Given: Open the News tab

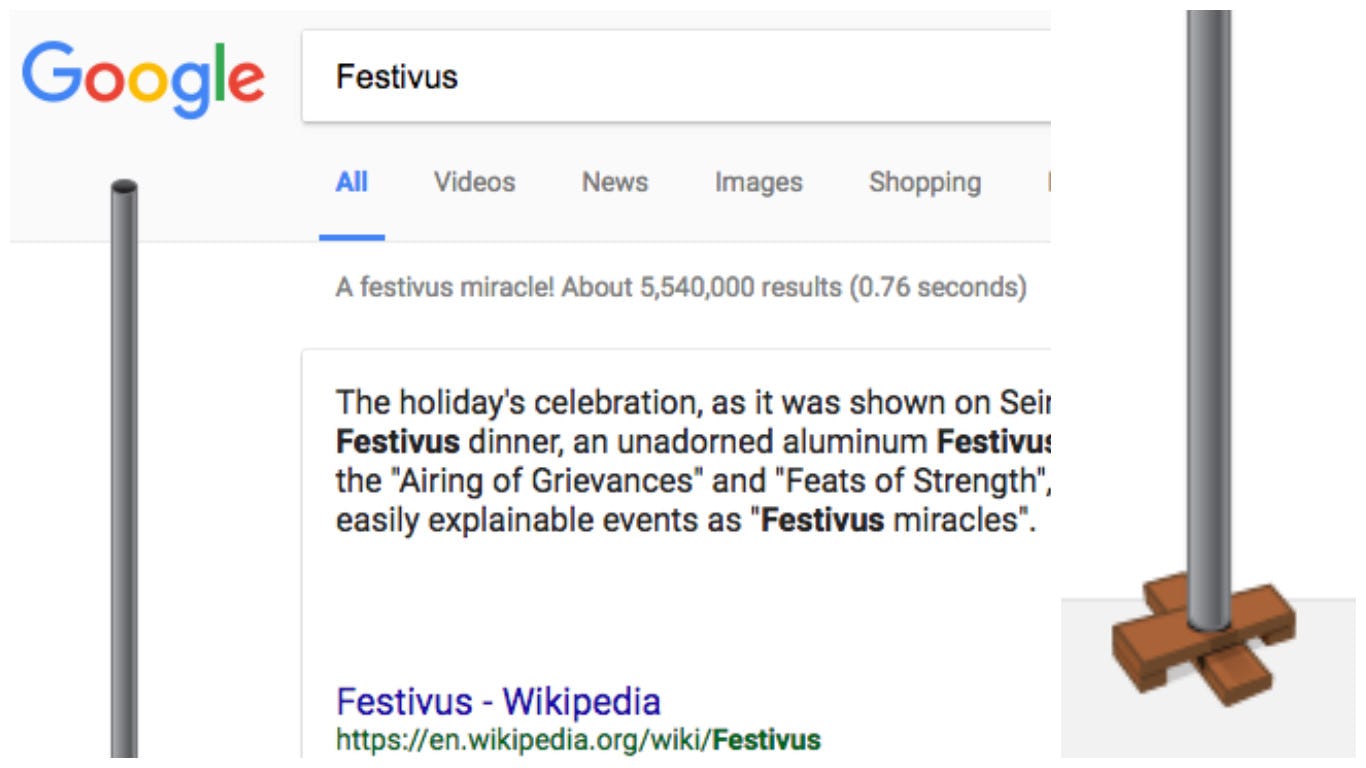Looking at the screenshot, I should [615, 182].
